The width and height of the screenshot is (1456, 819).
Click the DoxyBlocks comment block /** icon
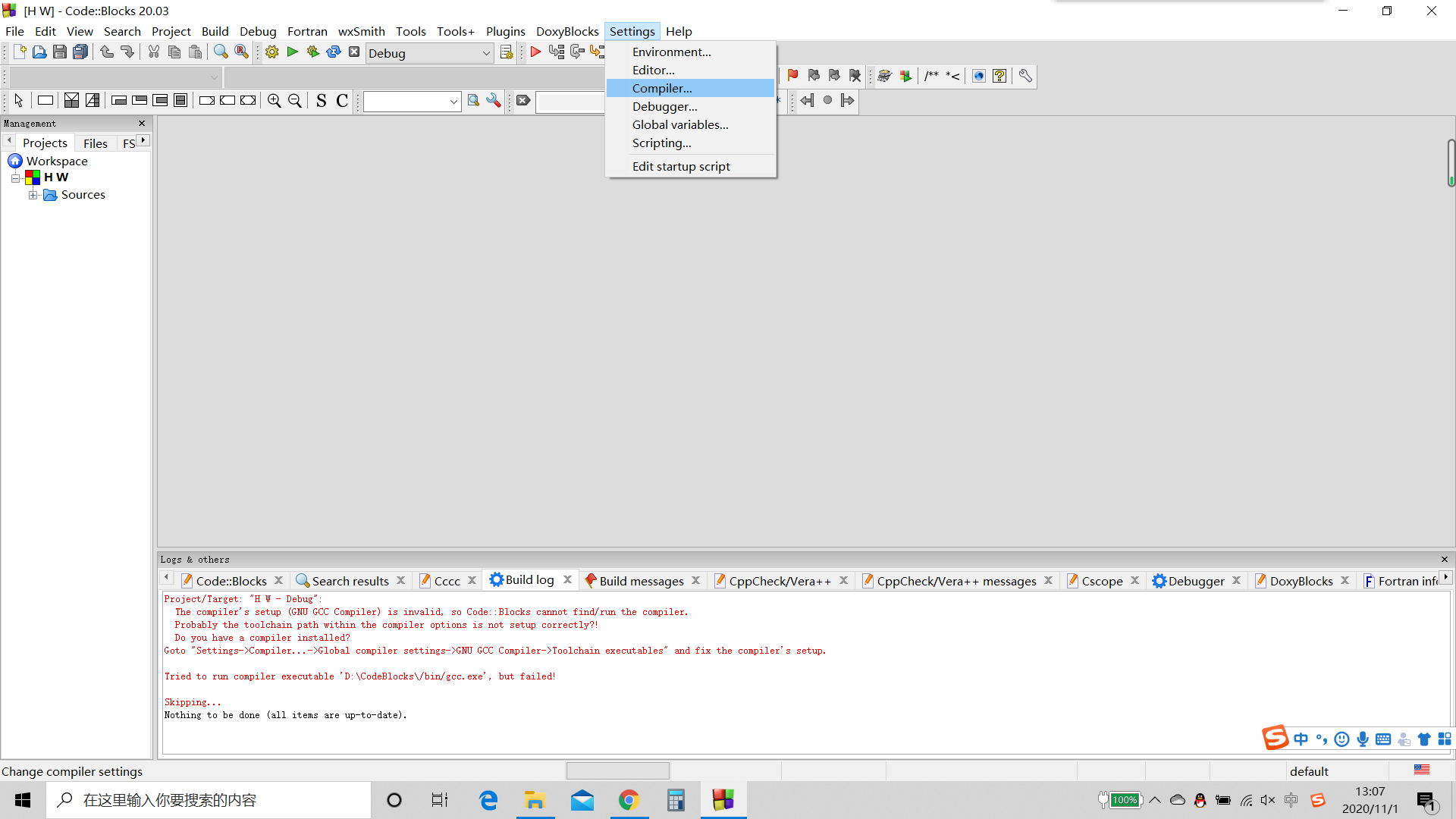[932, 76]
